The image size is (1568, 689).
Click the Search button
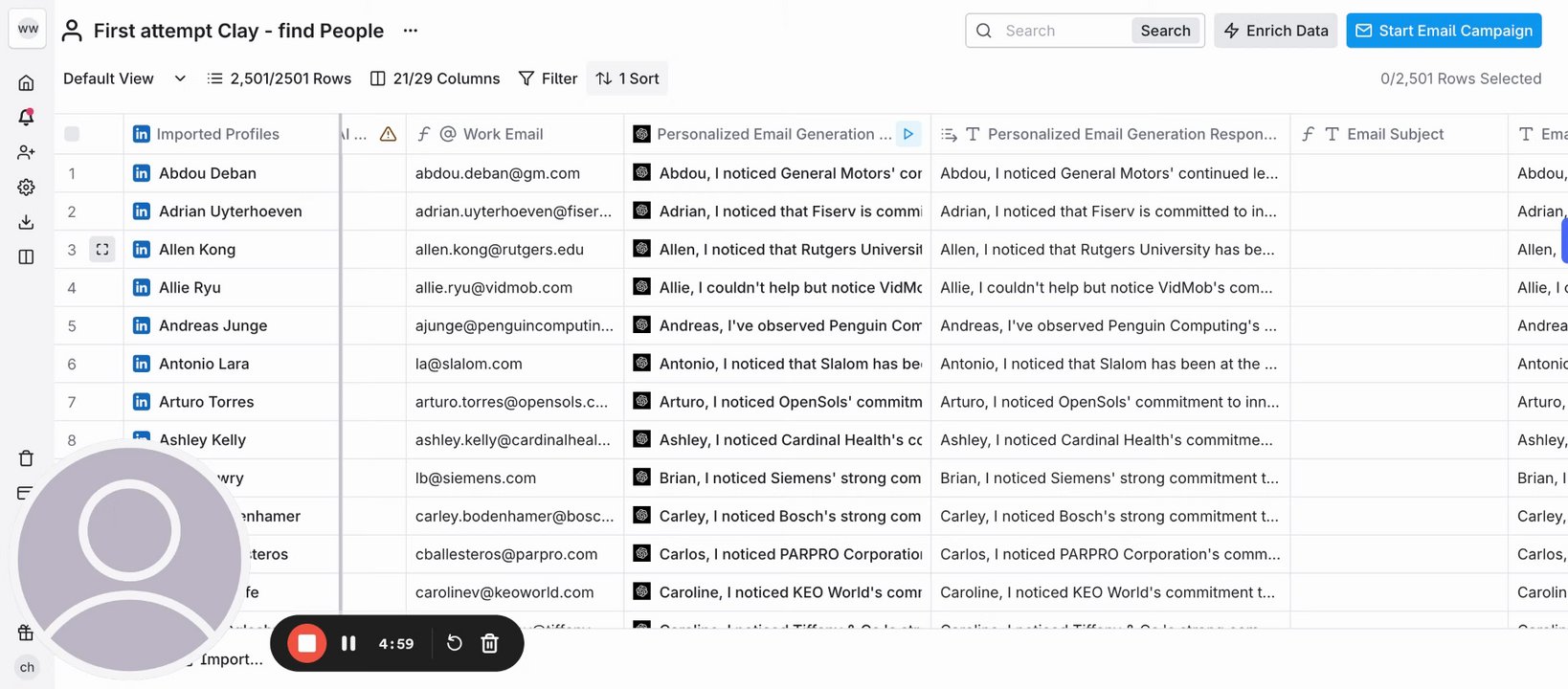coord(1165,31)
